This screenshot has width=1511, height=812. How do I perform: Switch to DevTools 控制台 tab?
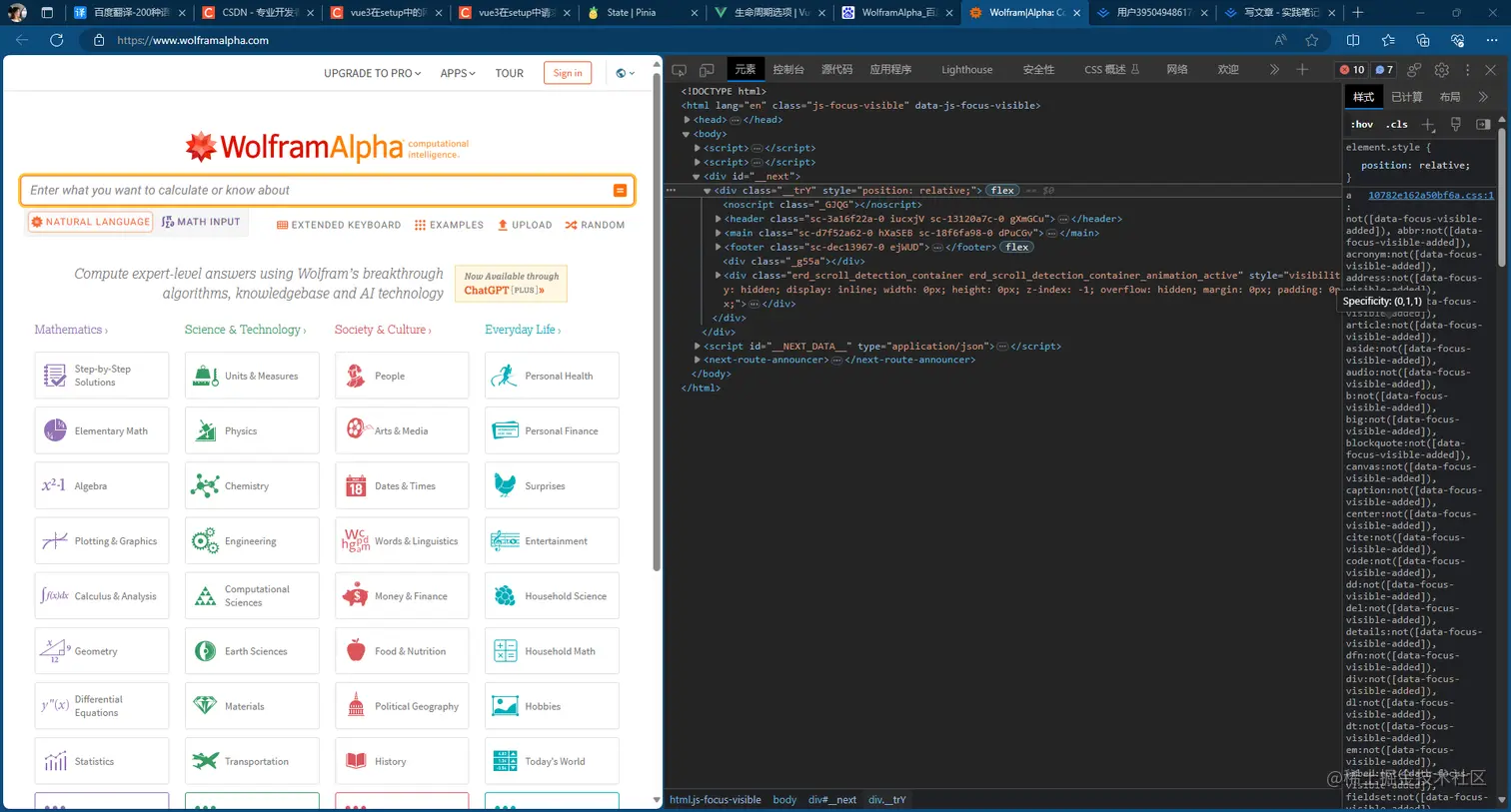pyautogui.click(x=788, y=70)
